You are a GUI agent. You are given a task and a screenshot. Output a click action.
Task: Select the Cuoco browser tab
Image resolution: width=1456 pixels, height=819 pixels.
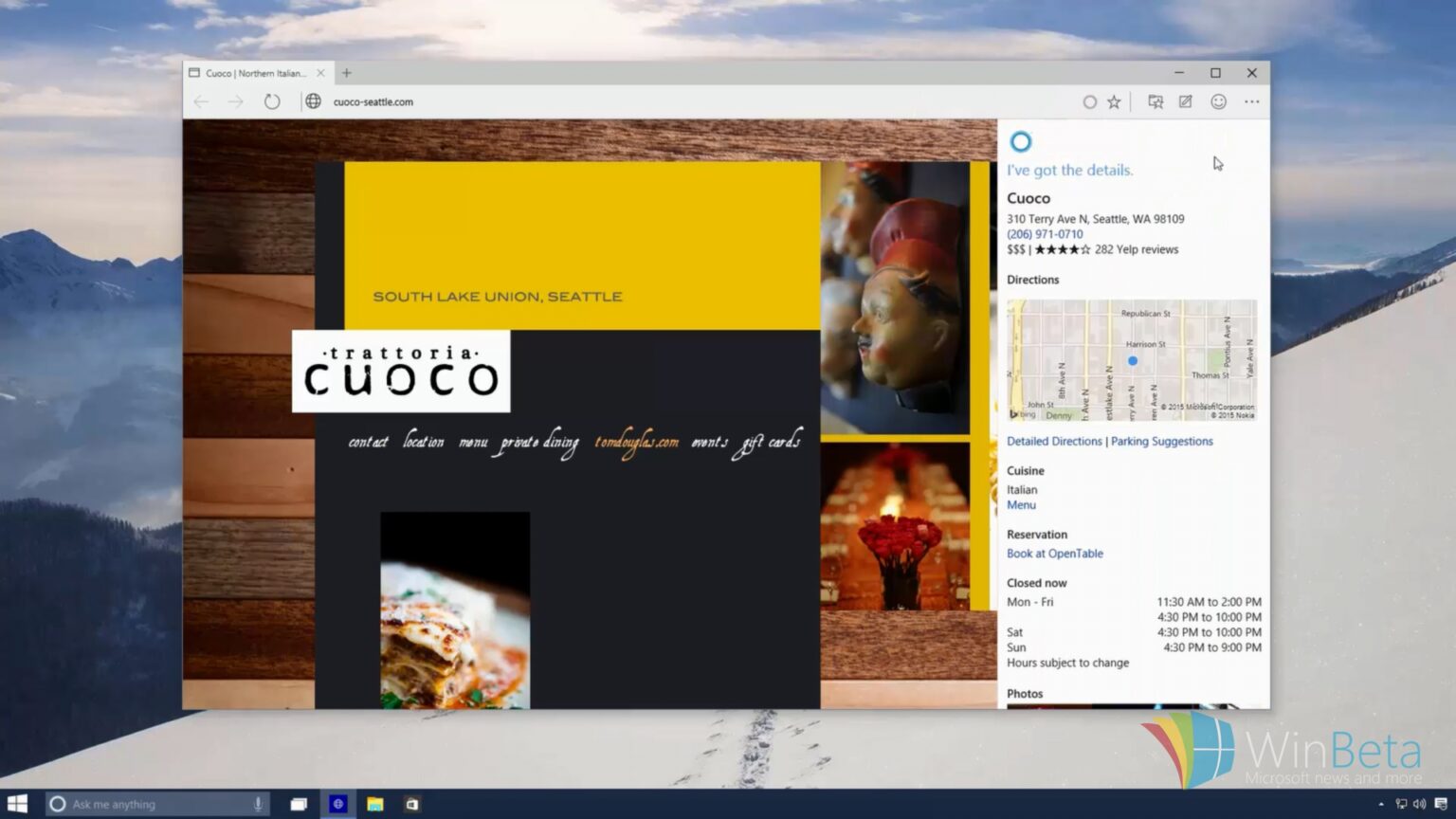point(256,73)
